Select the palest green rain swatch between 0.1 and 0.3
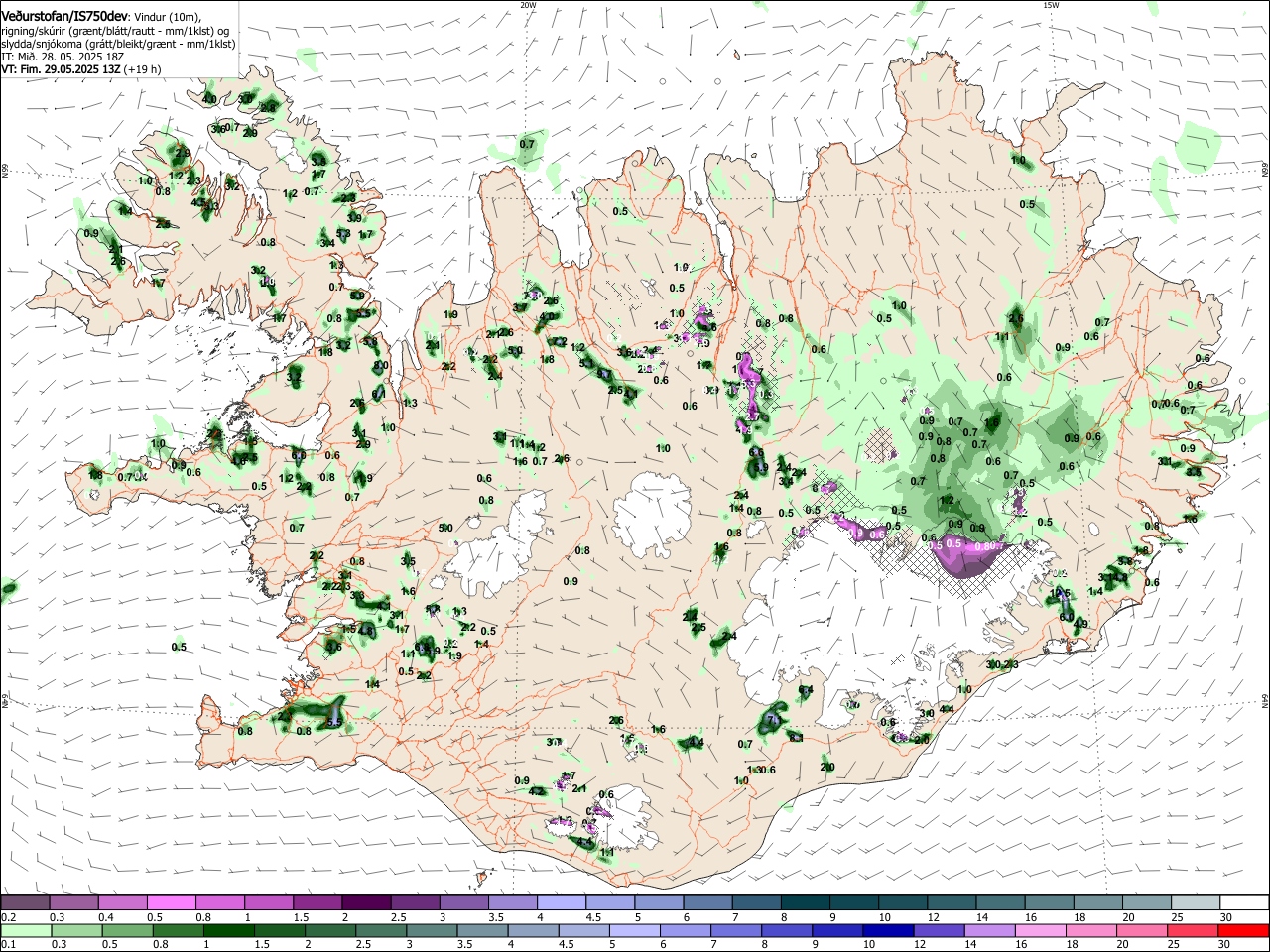Image resolution: width=1270 pixels, height=952 pixels. tap(25, 930)
